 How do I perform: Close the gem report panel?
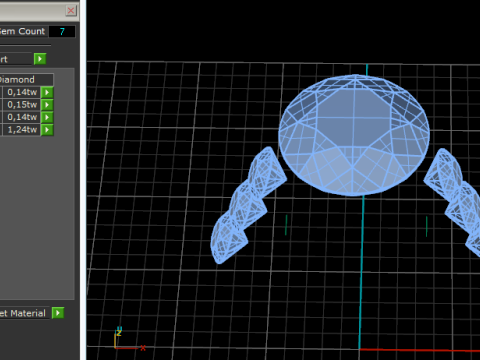point(71,10)
